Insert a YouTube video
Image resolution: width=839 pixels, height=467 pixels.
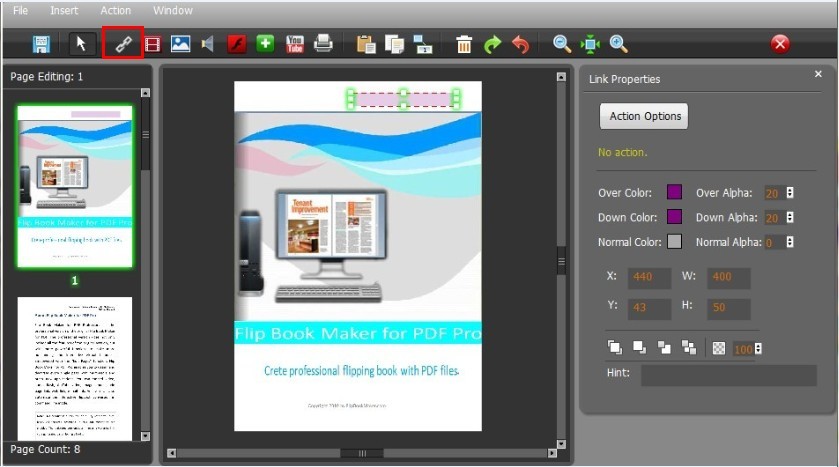coord(294,44)
